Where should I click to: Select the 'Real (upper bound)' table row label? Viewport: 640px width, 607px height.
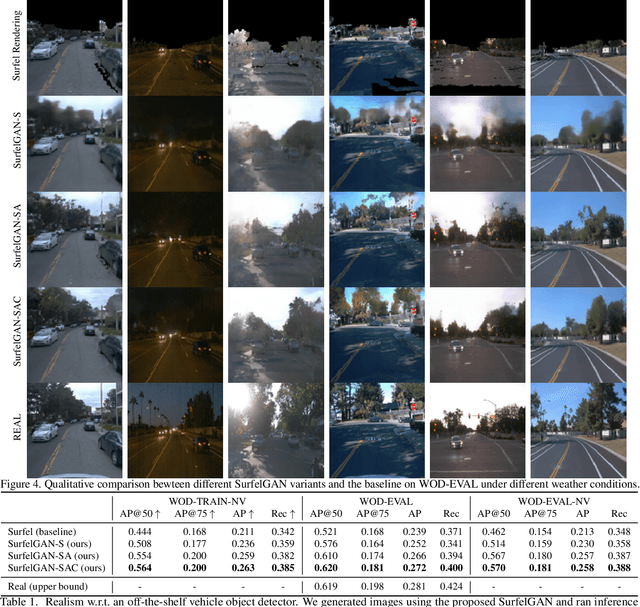tap(48, 586)
